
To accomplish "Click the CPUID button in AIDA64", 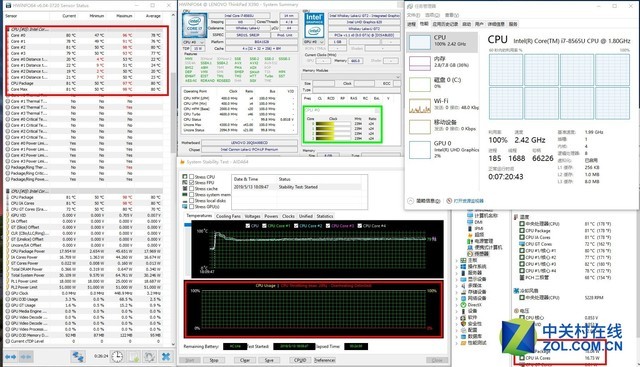I will [x=300, y=360].
